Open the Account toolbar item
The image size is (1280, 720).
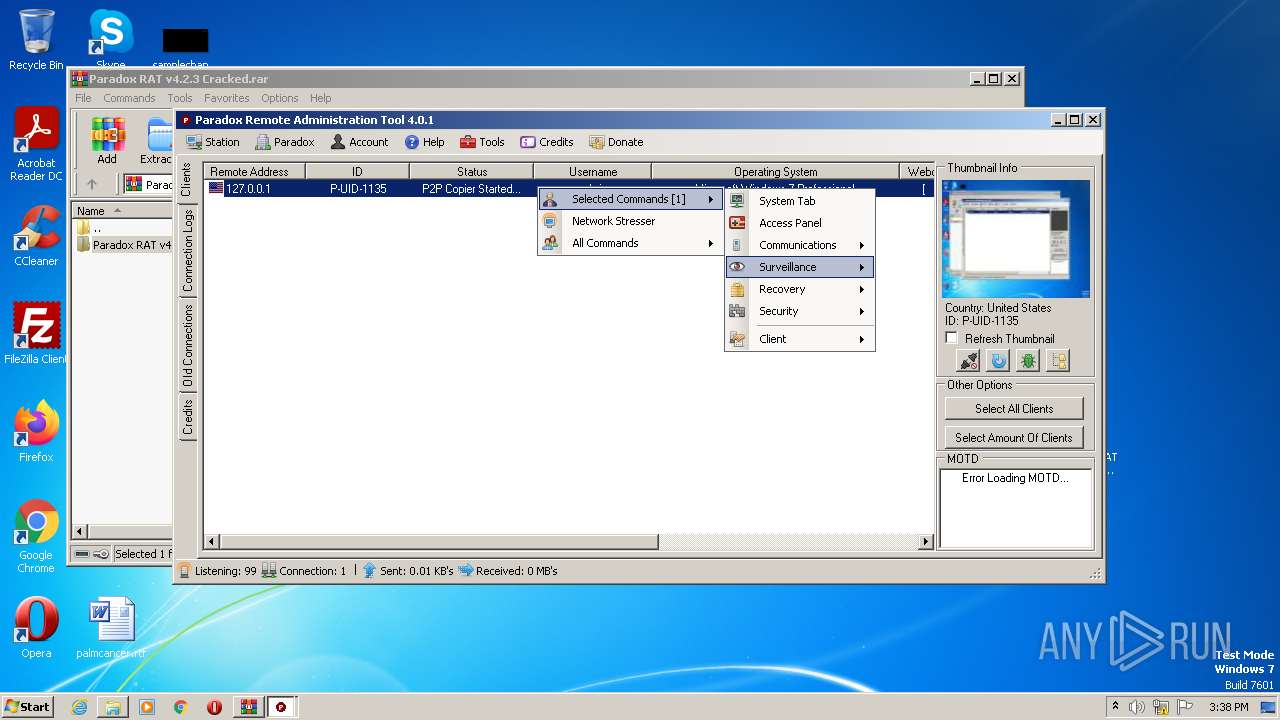[x=359, y=142]
